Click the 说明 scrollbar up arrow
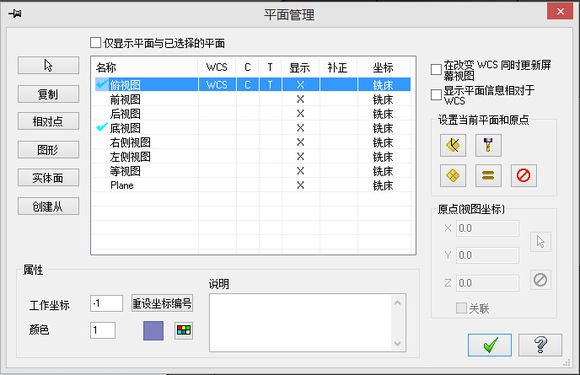Viewport: 580px width, 375px height. tap(398, 303)
